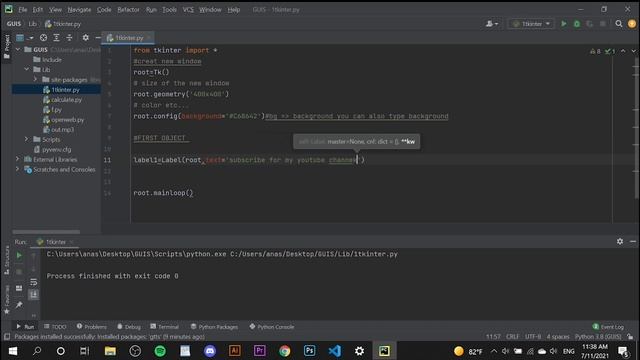The height and width of the screenshot is (360, 640).
Task: Expand all in Project panel toolbar
Action: (x=56, y=38)
